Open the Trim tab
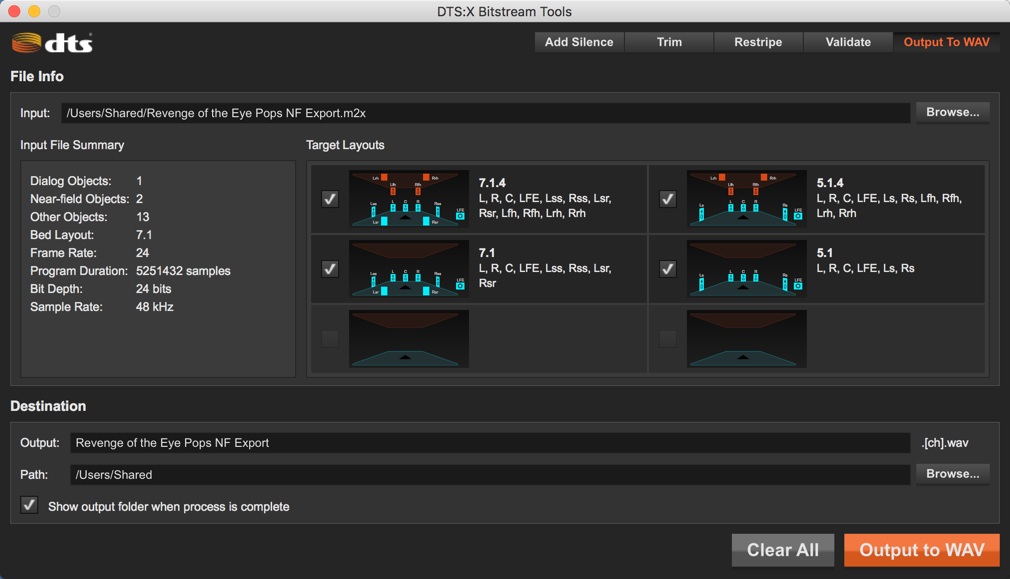 pos(669,42)
